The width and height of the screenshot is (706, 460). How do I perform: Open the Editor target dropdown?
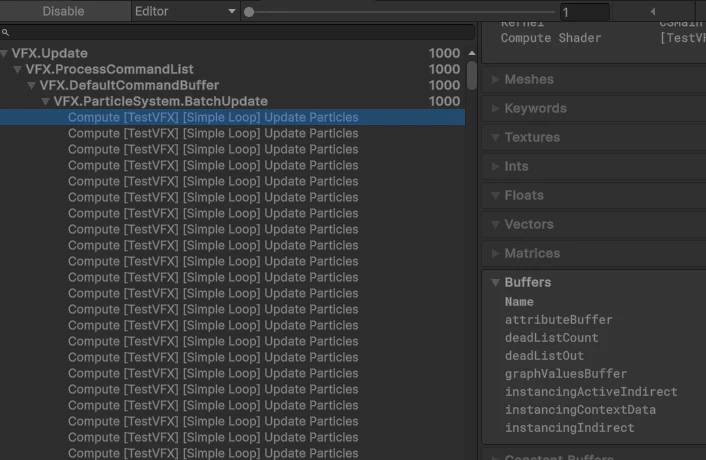[x=185, y=11]
